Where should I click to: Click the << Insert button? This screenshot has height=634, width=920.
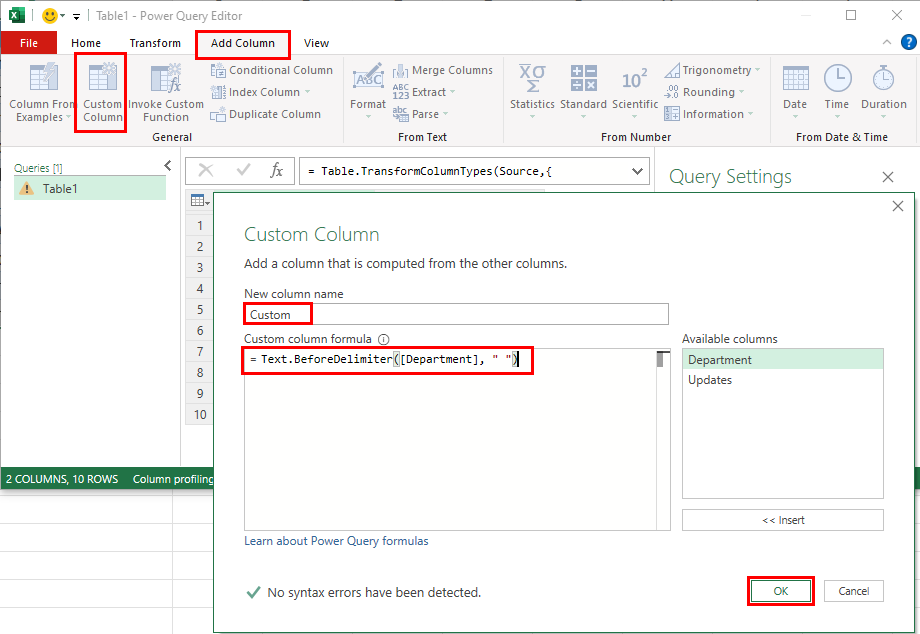(x=783, y=520)
